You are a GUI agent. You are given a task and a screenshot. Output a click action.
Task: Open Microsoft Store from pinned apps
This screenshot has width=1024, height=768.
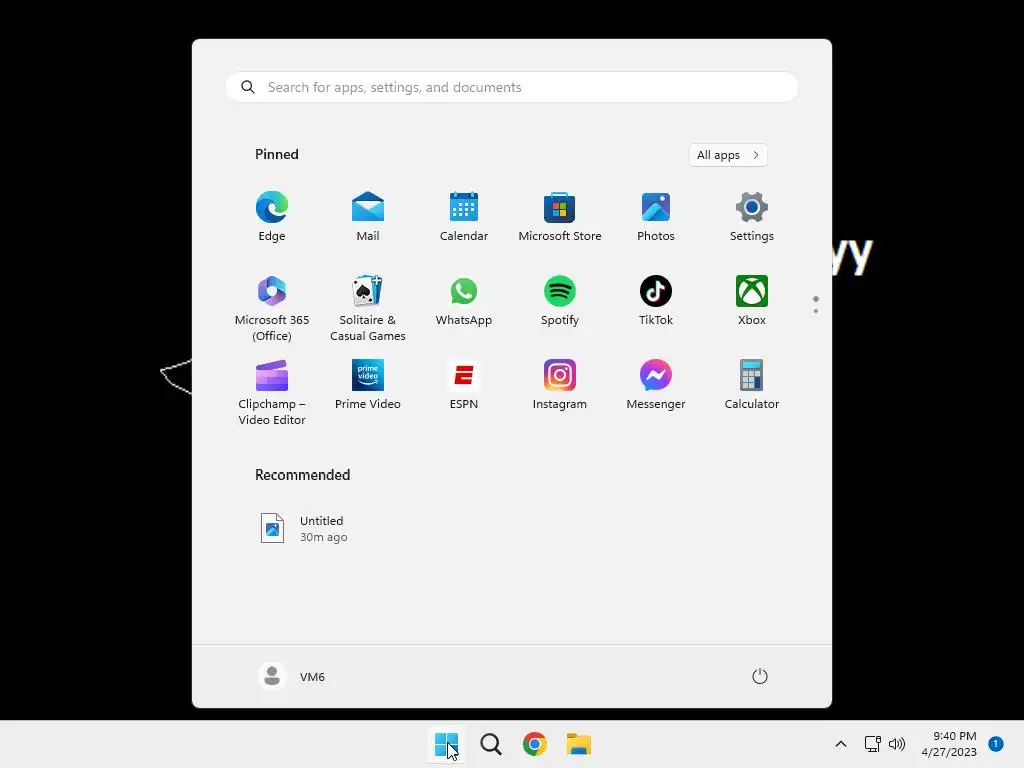[560, 217]
